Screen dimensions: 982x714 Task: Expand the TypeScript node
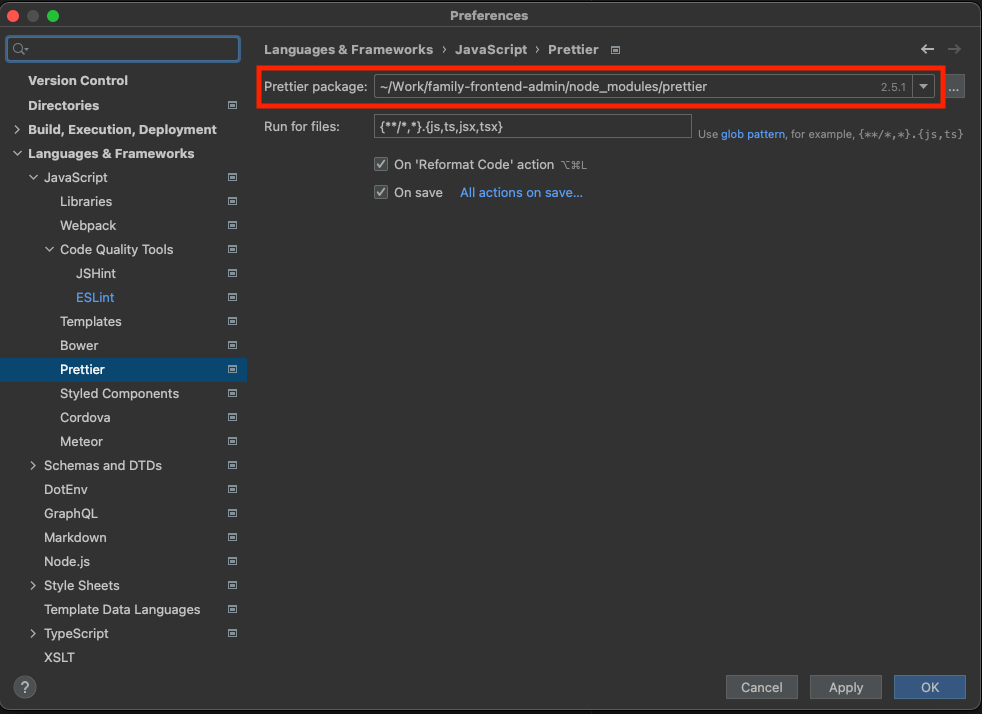pos(33,633)
